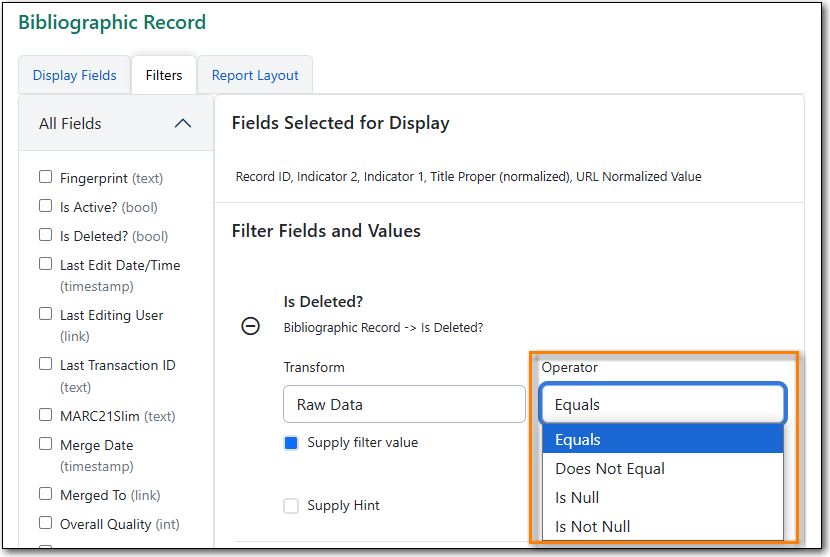
Task: Check the Last Edit Date/Time checkbox
Action: tap(46, 264)
